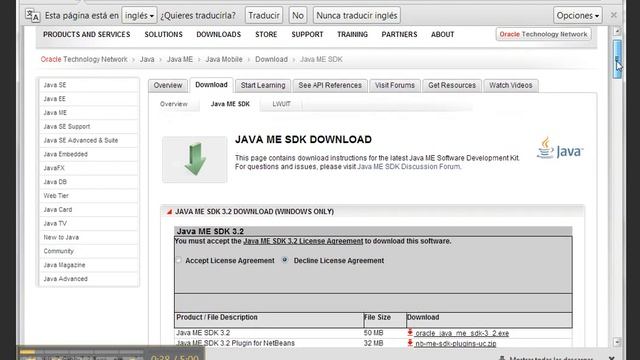Open See API References tab
This screenshot has width=640, height=360.
pos(330,85)
